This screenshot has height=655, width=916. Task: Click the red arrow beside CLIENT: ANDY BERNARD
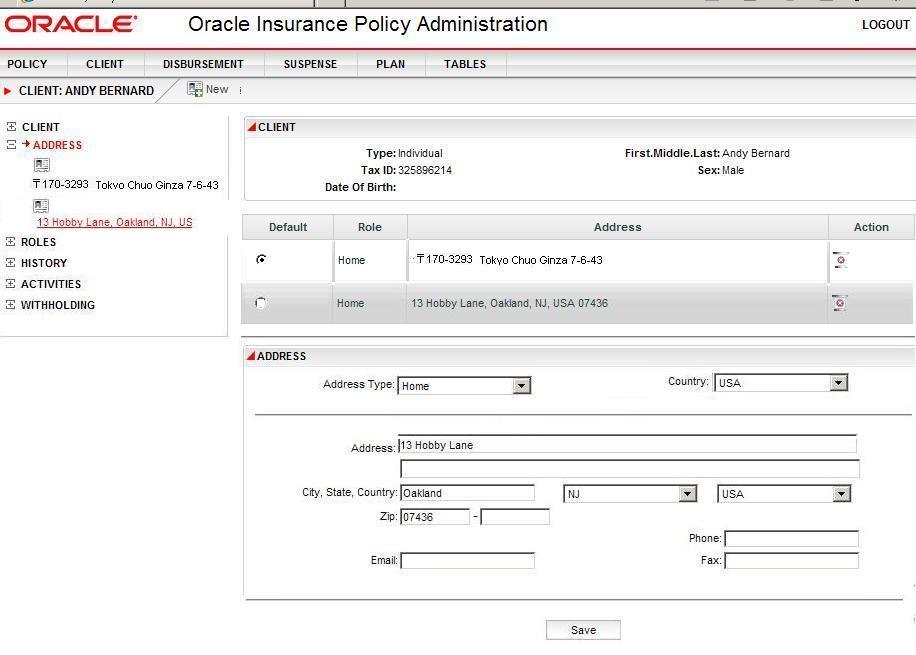tap(8, 91)
